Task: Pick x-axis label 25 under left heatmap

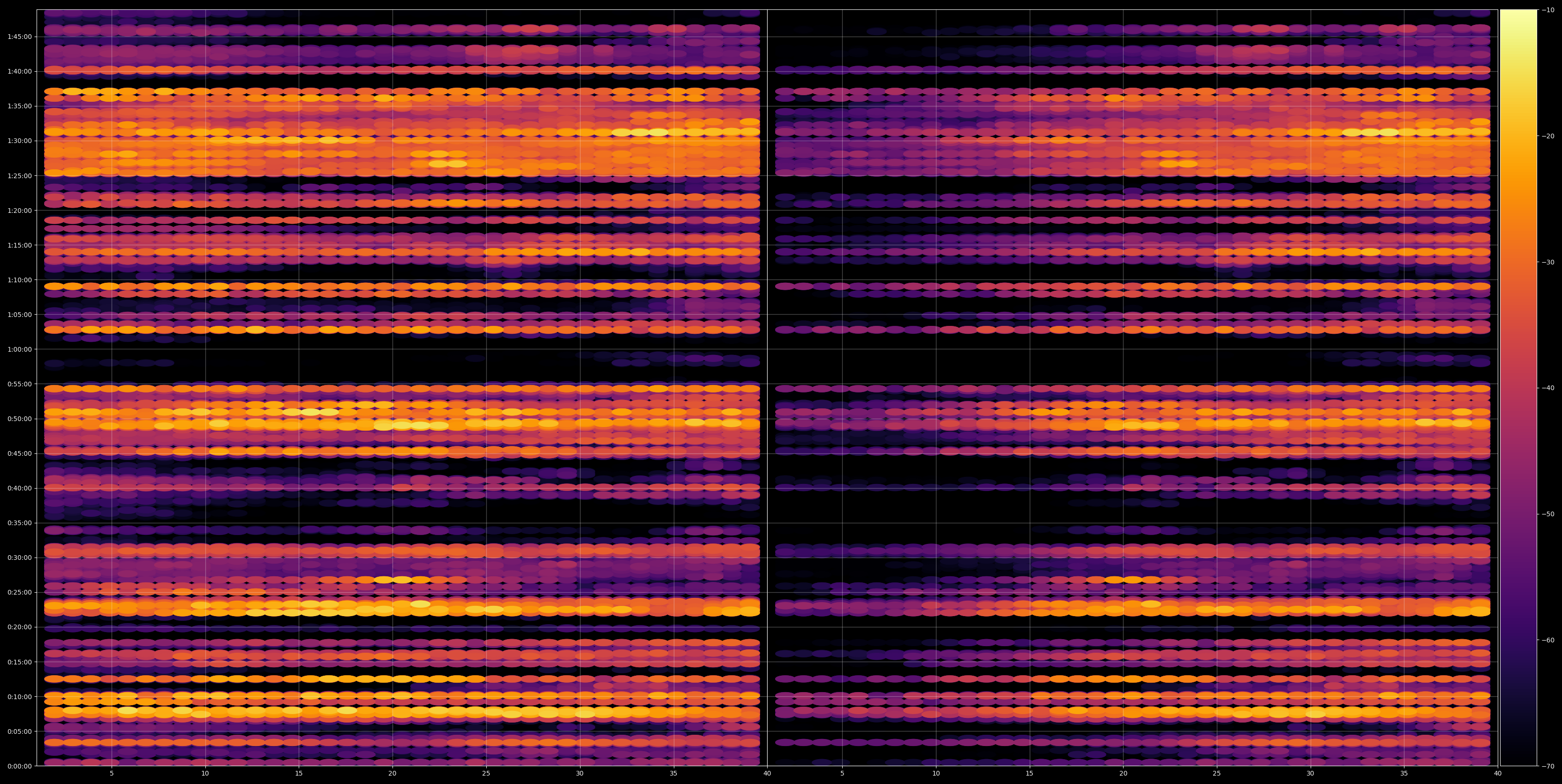Action: click(486, 774)
